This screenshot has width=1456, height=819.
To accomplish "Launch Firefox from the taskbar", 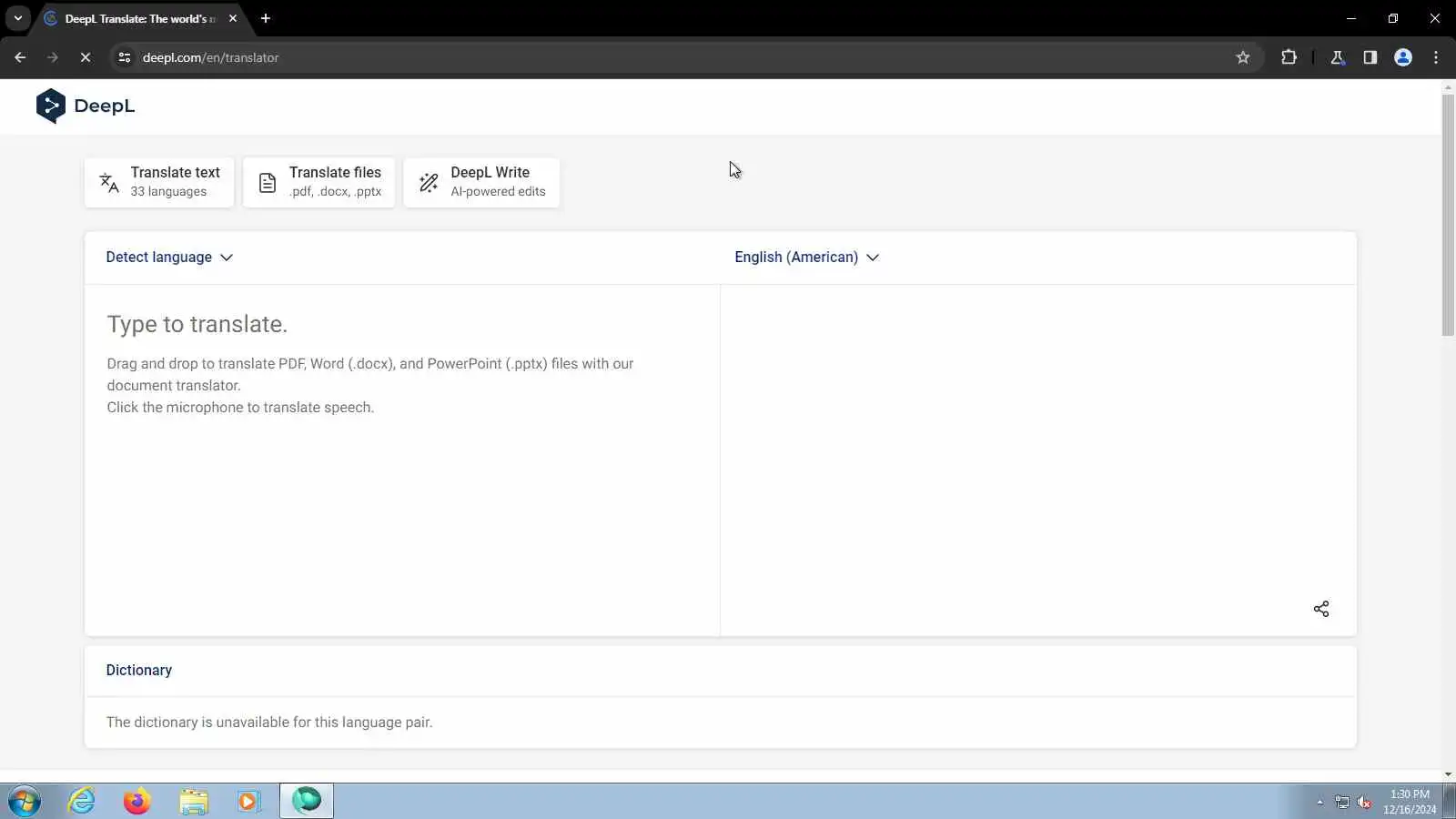I will coord(137,802).
